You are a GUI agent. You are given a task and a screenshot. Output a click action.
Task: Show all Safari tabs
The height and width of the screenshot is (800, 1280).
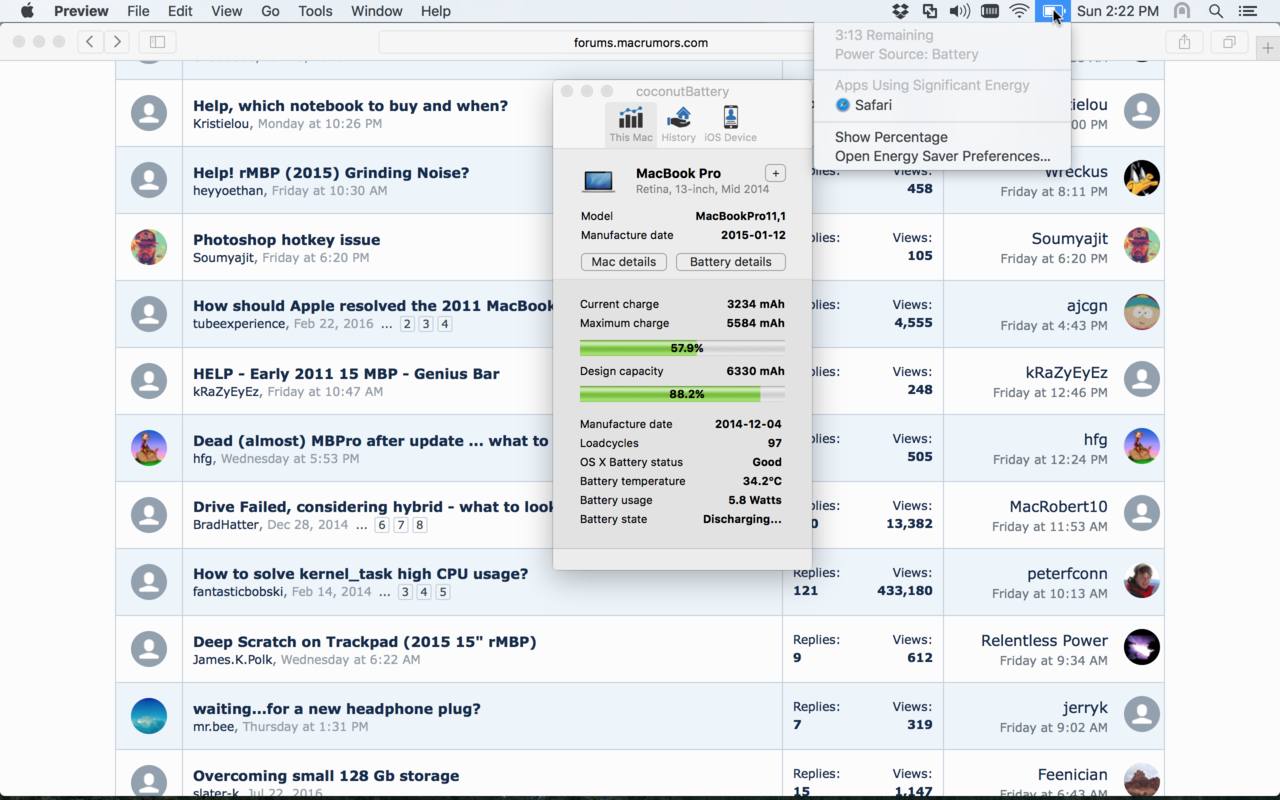[x=1229, y=42]
